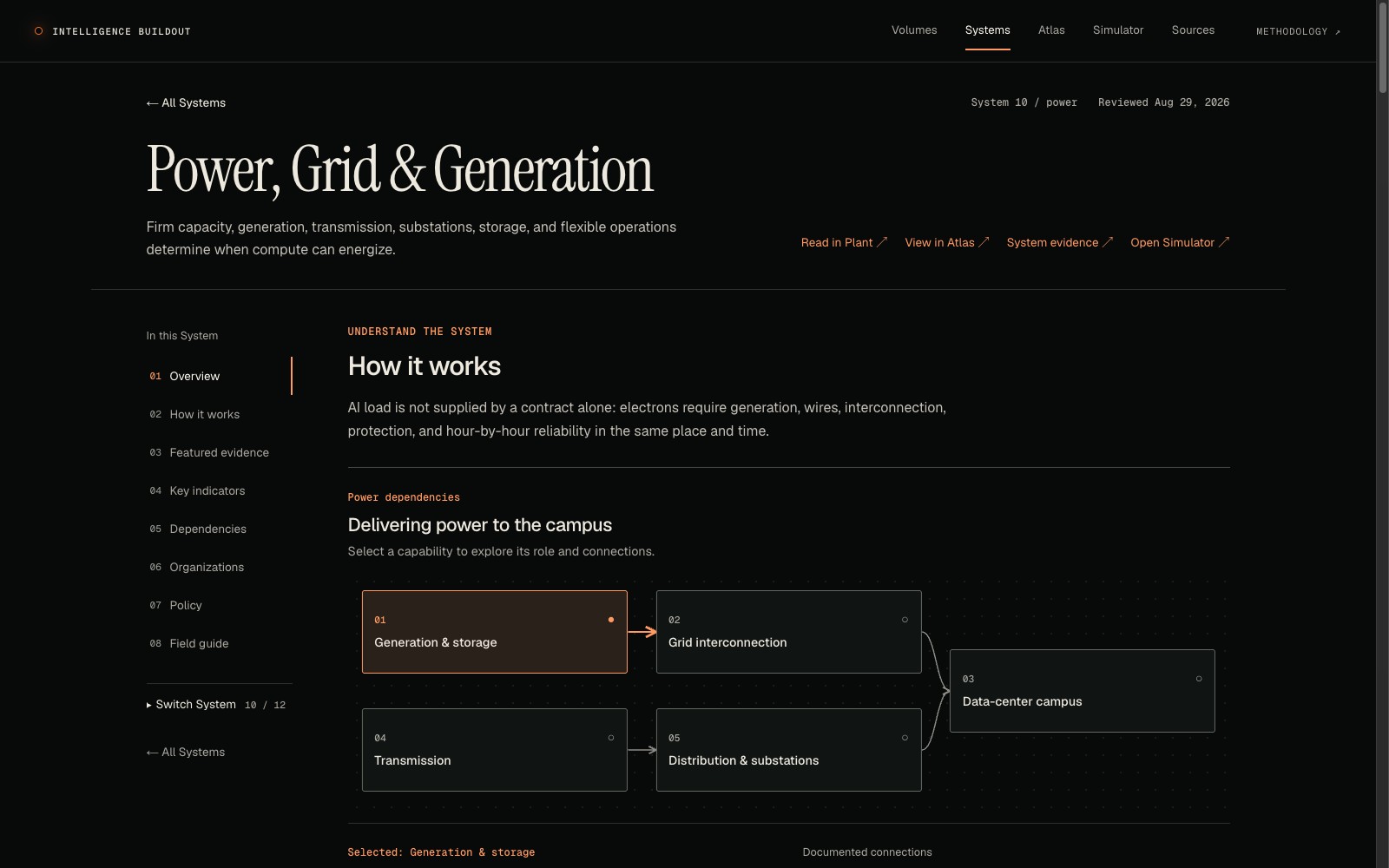Open the Sources navigation item
1389x868 pixels.
[1193, 30]
